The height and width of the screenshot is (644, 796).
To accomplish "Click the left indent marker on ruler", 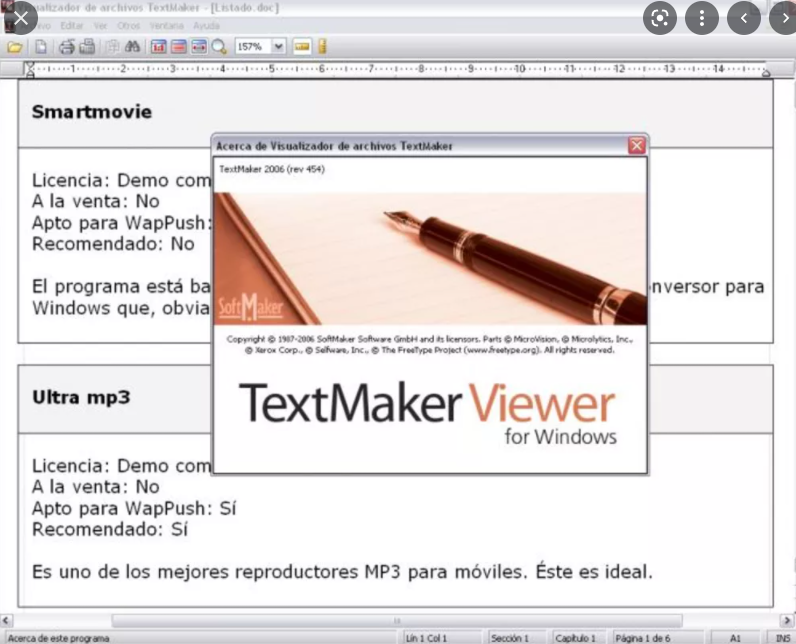I will 30,70.
